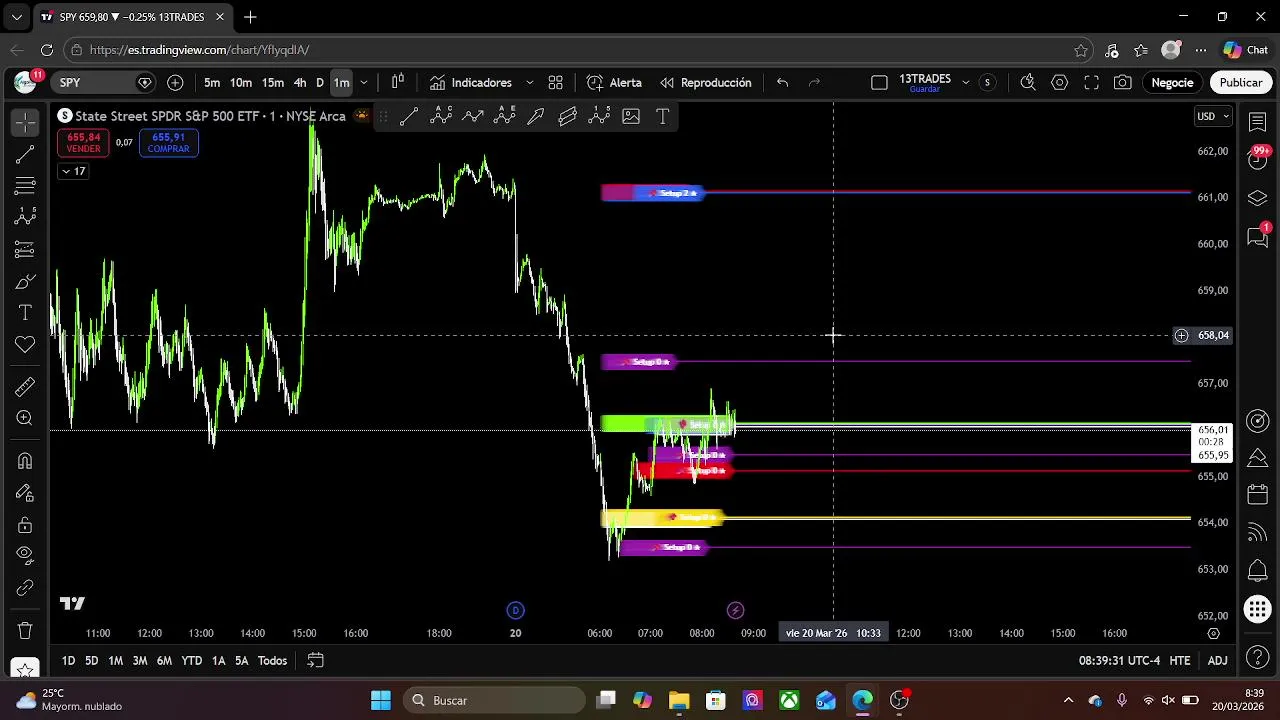Open the object tree layers panel
This screenshot has width=1280, height=720.
1258,198
